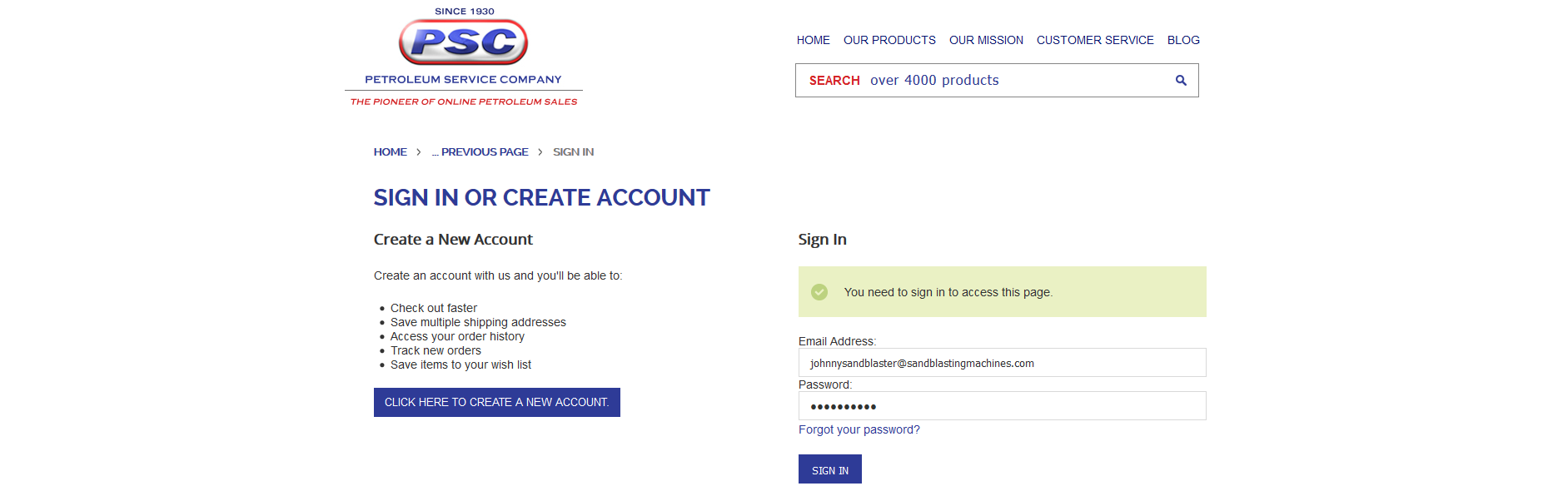The width and height of the screenshot is (1568, 491).
Task: Click the Petroleum Service Company tagline text
Action: [463, 102]
